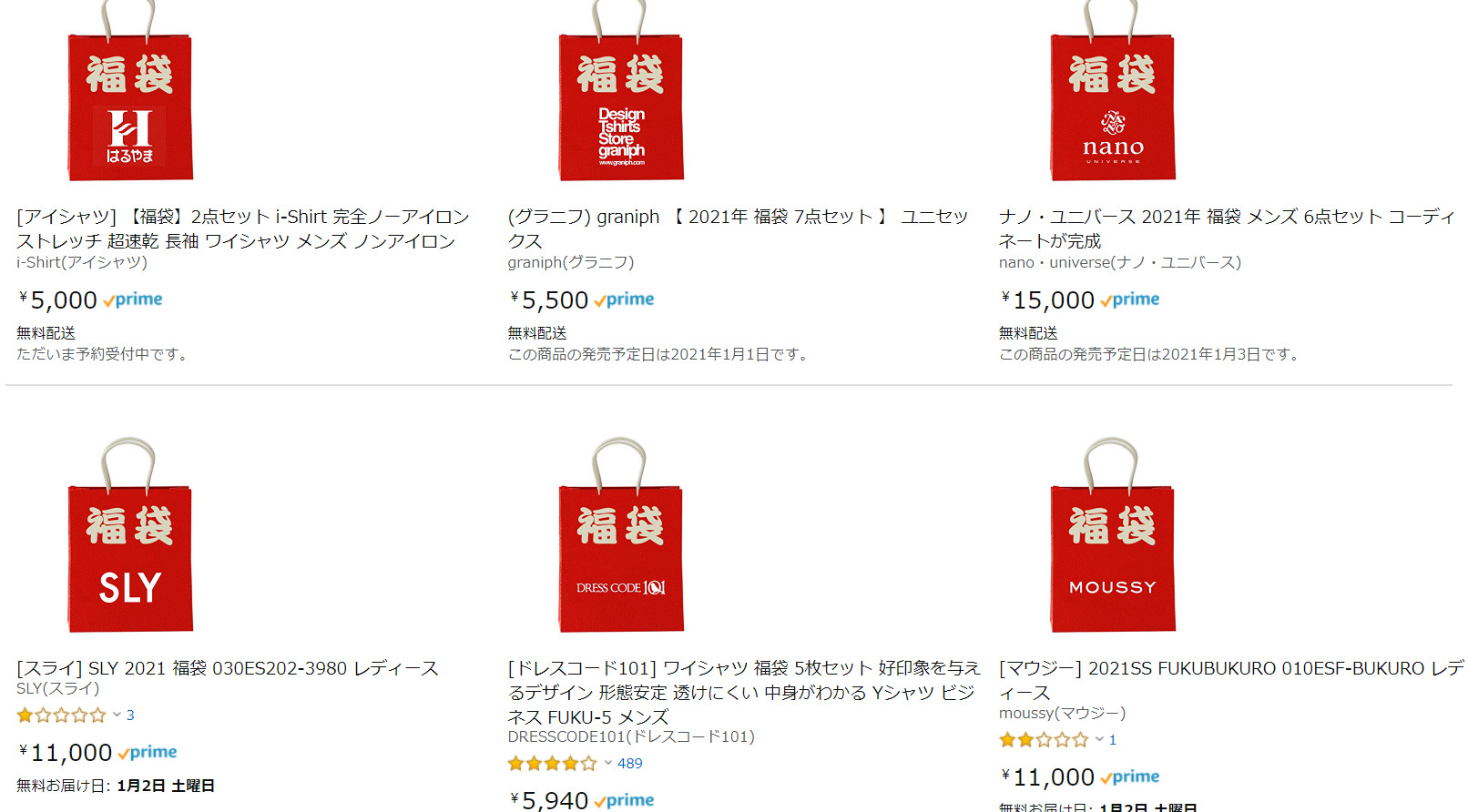Open the 489 reviews count link
This screenshot has height=812, width=1468.
click(630, 763)
